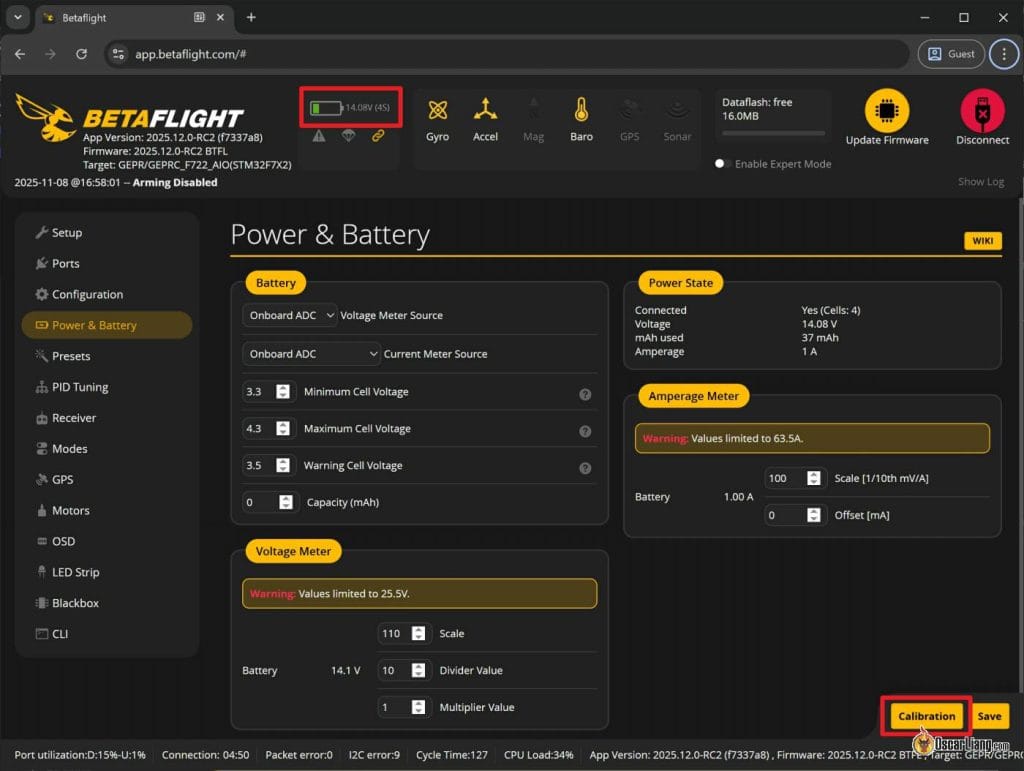Adjust Minimum Cell Voltage stepper
This screenshot has width=1024, height=771.
[x=283, y=392]
